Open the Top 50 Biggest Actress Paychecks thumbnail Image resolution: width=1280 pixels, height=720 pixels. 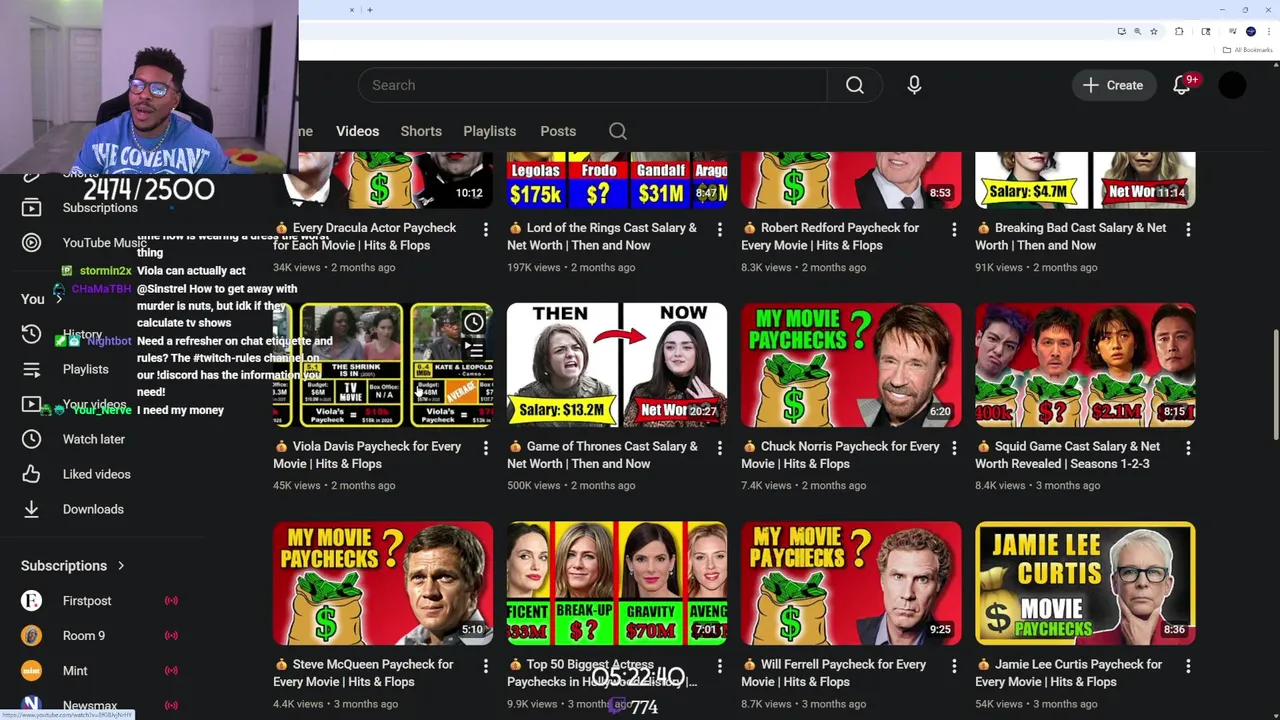[617, 583]
